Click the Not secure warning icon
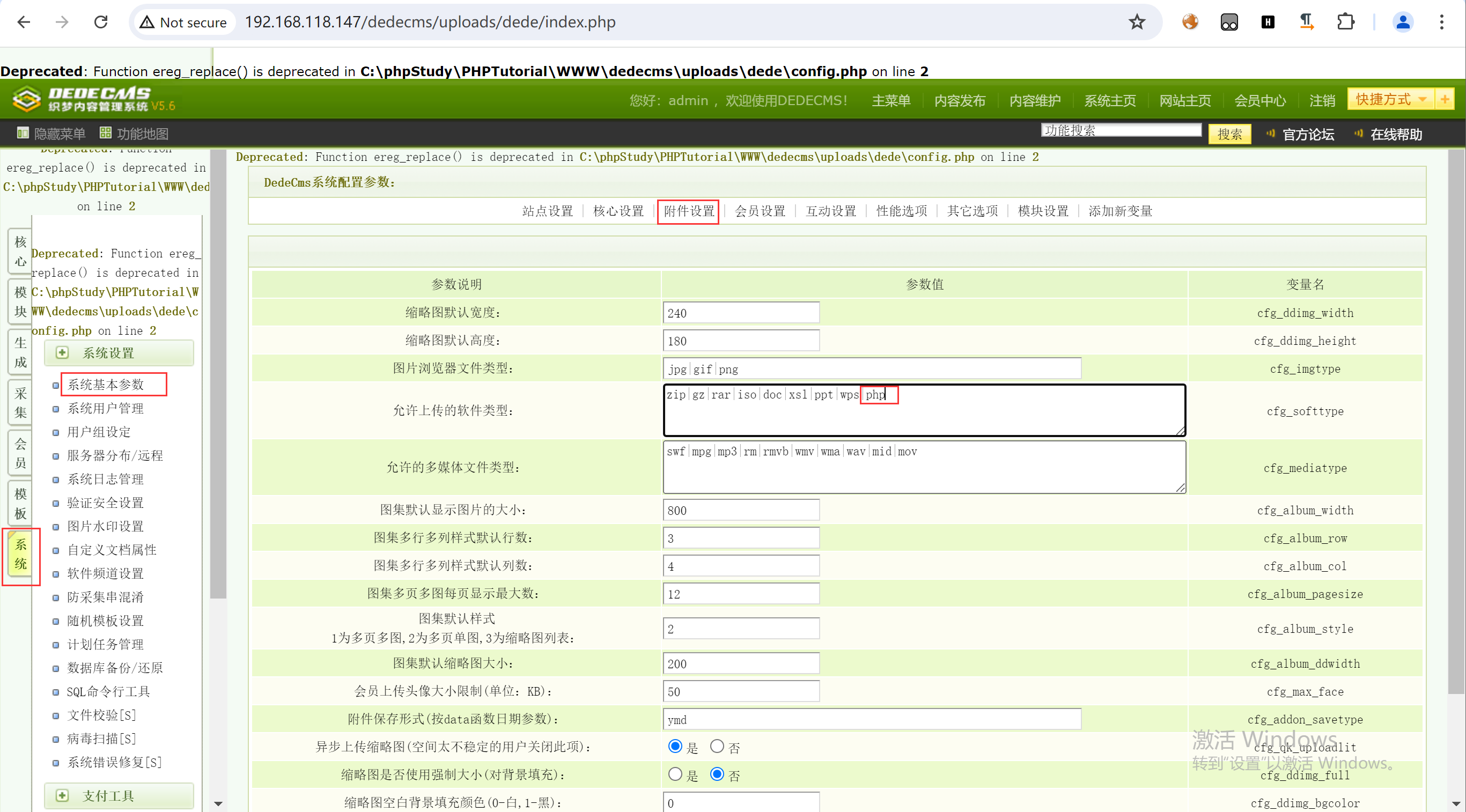This screenshot has height=812, width=1466. (147, 22)
